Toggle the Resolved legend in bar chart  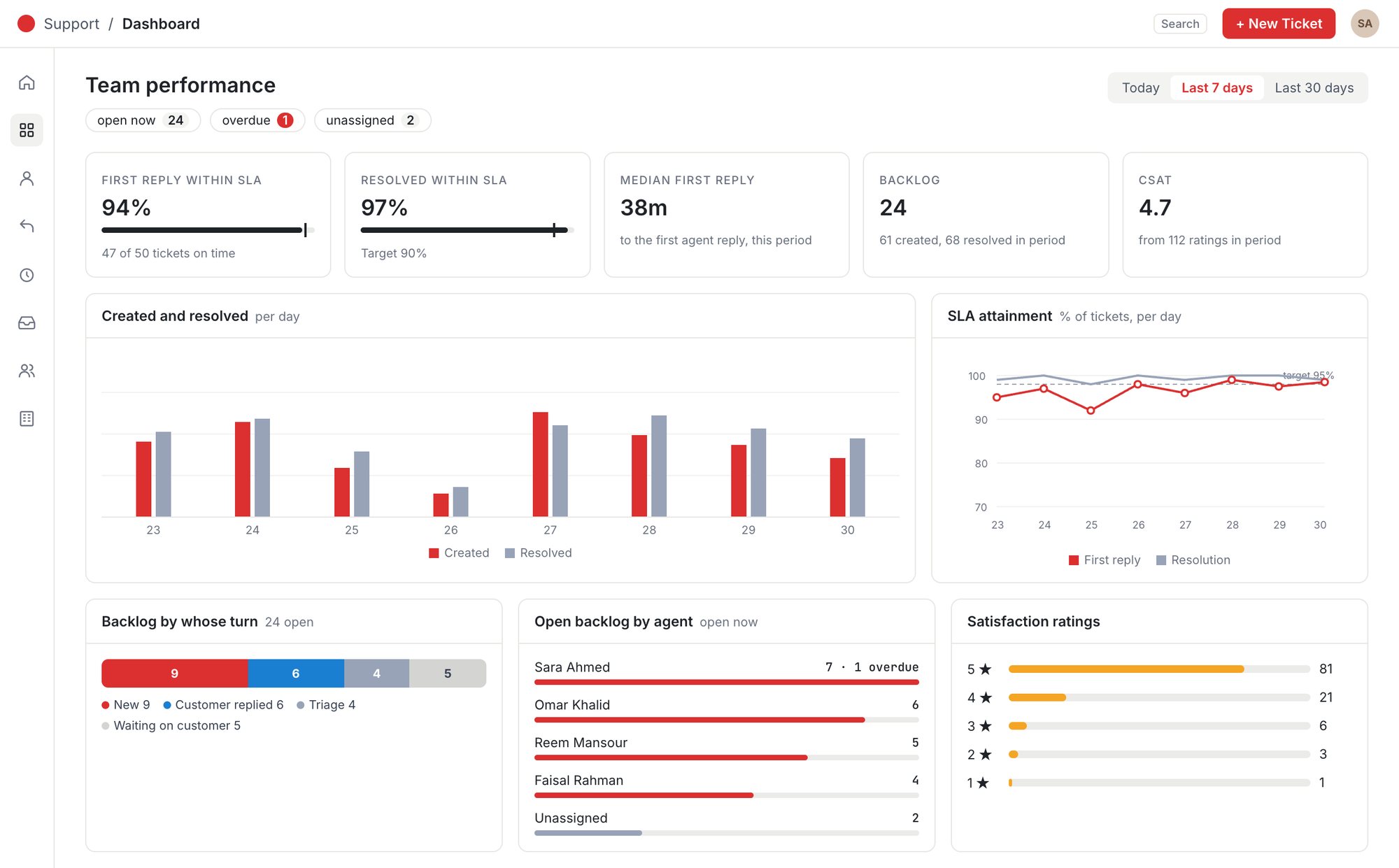point(538,553)
